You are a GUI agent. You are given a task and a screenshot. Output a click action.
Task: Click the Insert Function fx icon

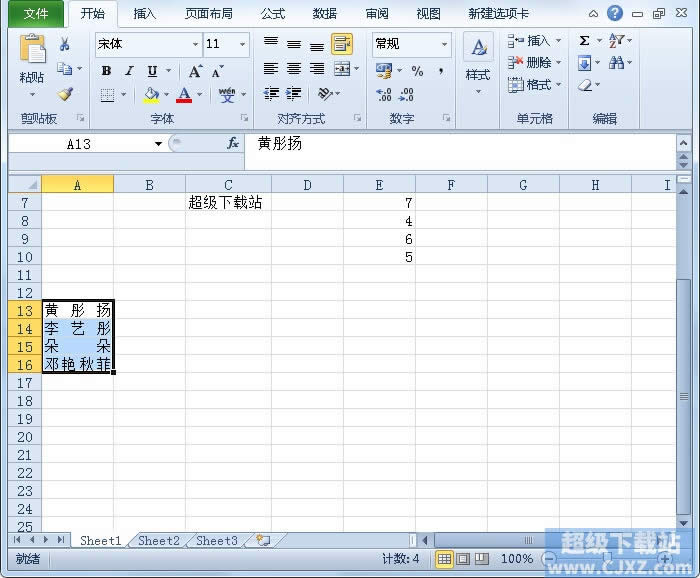tap(233, 144)
